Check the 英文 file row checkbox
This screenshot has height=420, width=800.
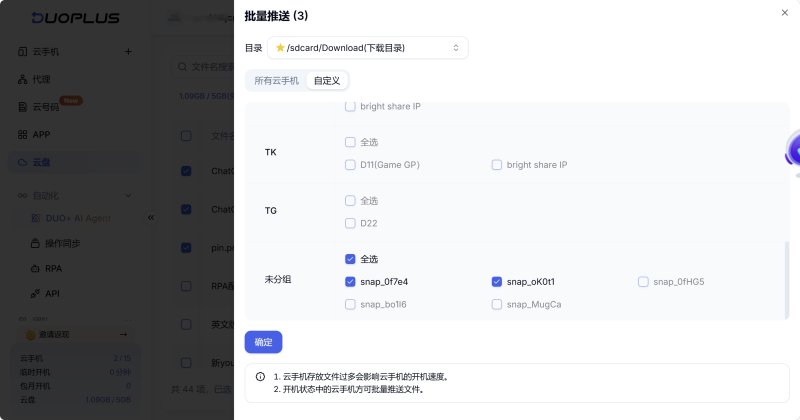[186, 324]
